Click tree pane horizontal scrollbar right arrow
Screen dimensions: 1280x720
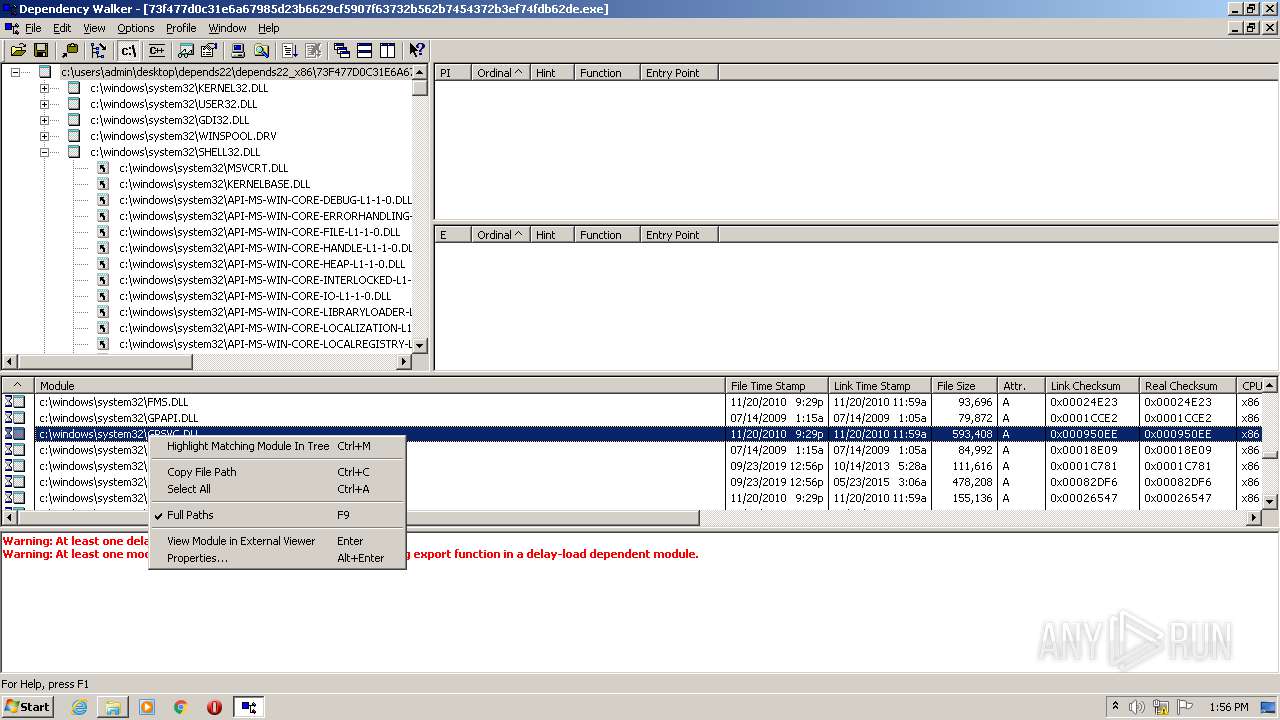tap(404, 362)
